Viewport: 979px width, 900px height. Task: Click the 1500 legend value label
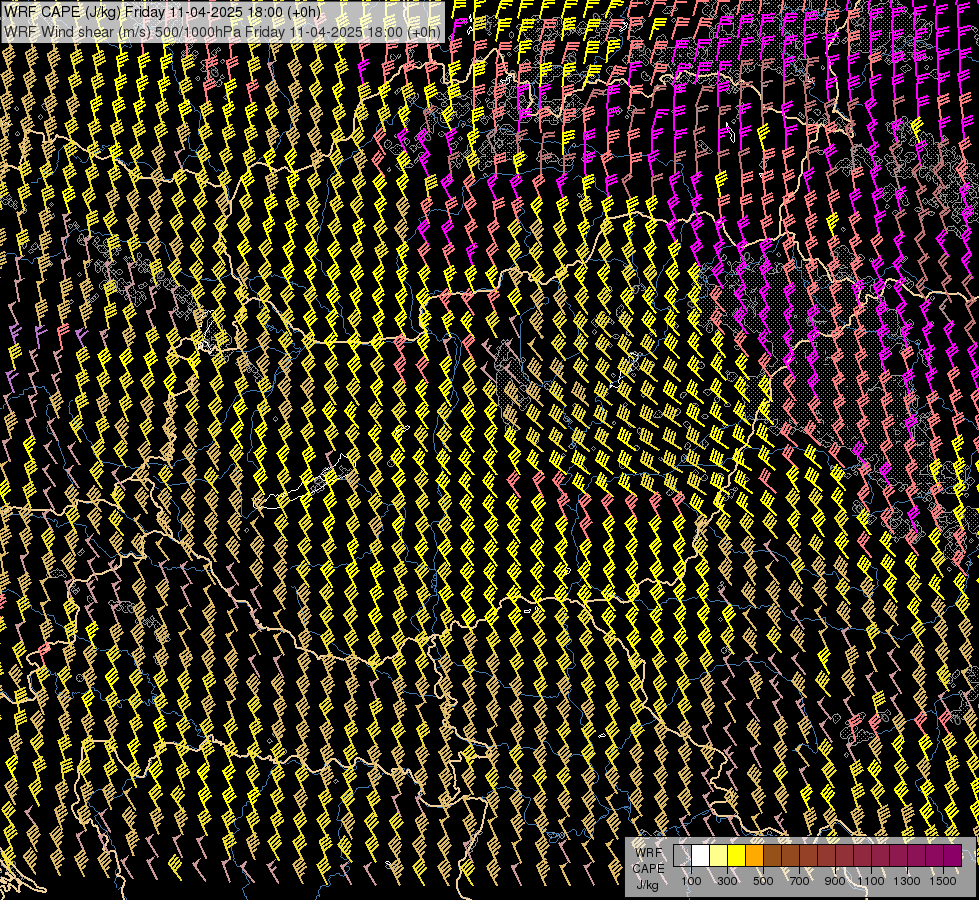point(943,881)
